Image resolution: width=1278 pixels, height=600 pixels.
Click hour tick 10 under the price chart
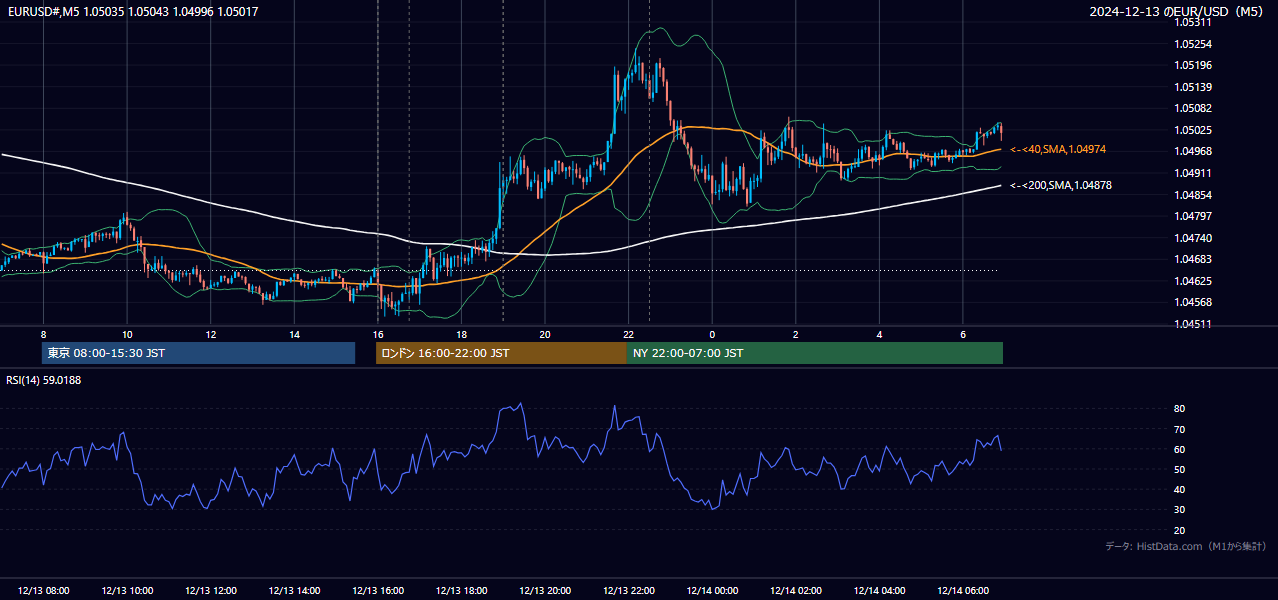(x=127, y=334)
